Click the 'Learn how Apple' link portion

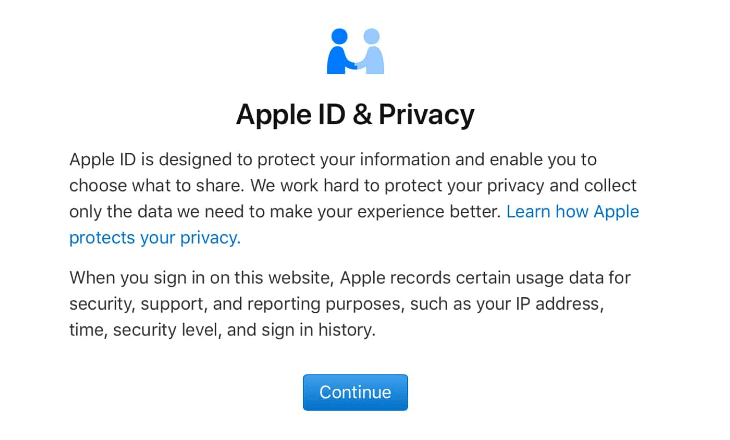pyautogui.click(x=572, y=212)
